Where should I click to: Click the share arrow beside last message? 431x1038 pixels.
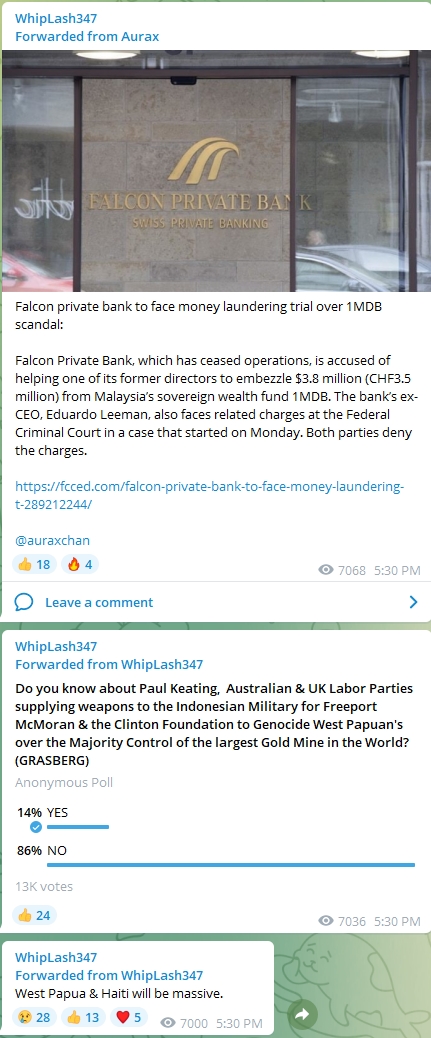(x=303, y=1014)
